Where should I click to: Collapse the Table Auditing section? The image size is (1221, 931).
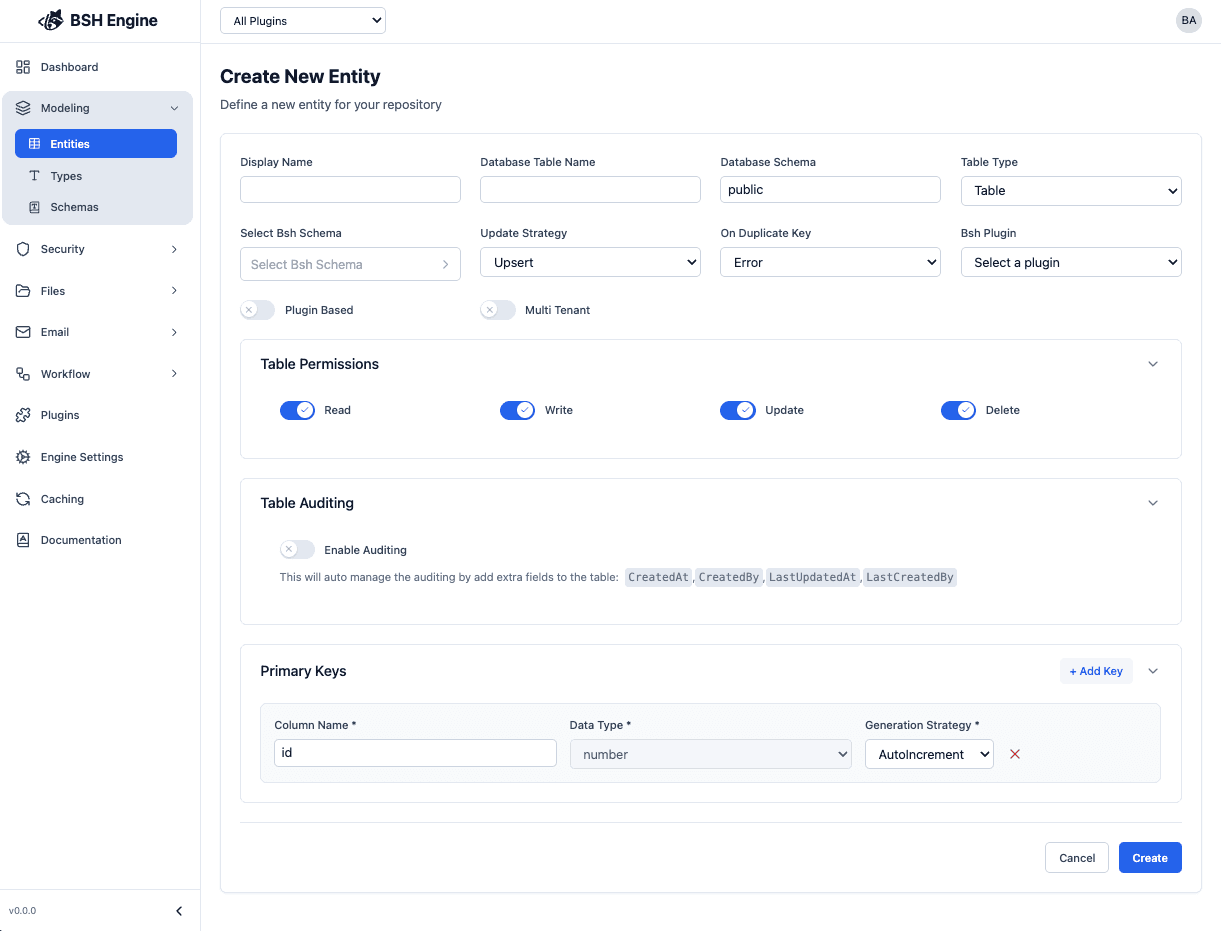click(1153, 503)
